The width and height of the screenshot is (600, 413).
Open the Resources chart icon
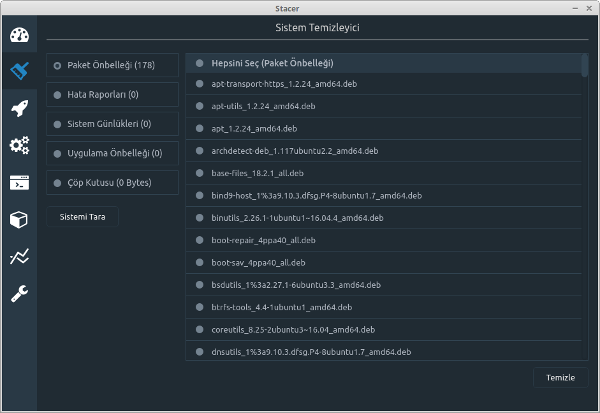(x=19, y=256)
